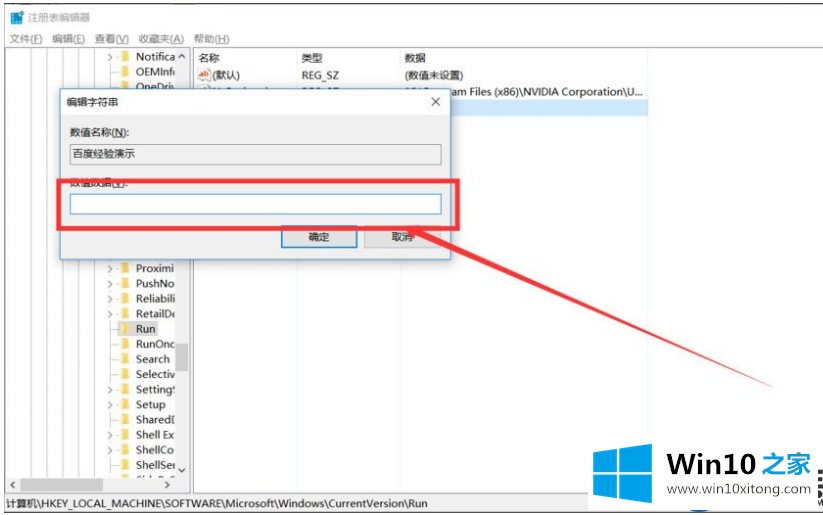Click the 数据 column header
823x515 pixels.
click(415, 58)
